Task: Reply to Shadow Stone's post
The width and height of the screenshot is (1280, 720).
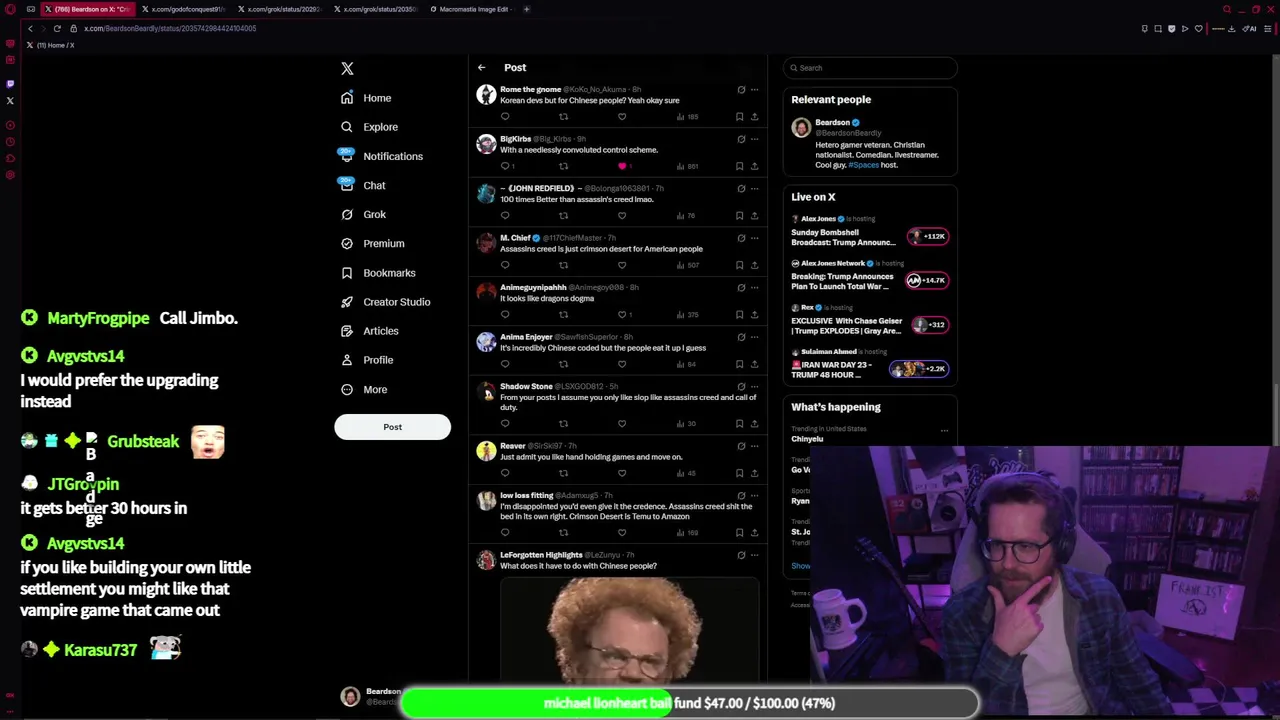Action: click(505, 424)
